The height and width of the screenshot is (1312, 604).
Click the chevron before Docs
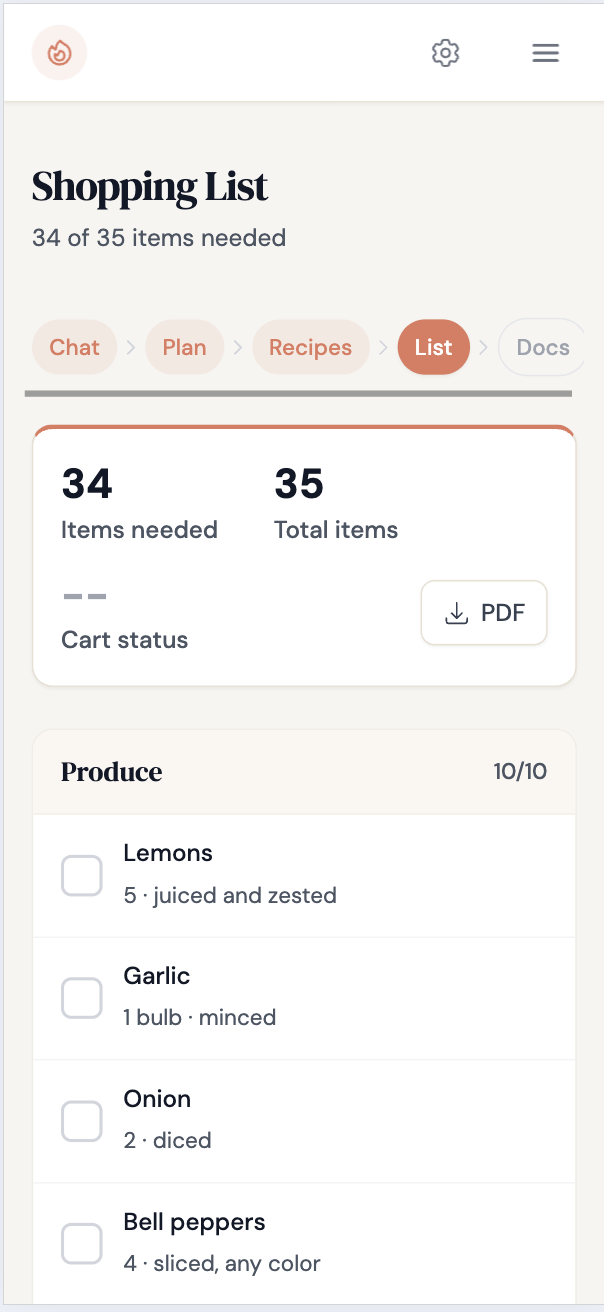click(x=483, y=347)
